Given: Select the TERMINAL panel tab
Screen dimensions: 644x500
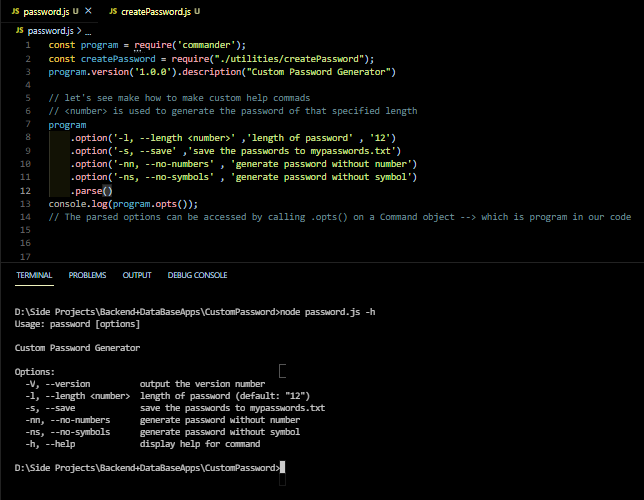Looking at the screenshot, I should point(34,275).
